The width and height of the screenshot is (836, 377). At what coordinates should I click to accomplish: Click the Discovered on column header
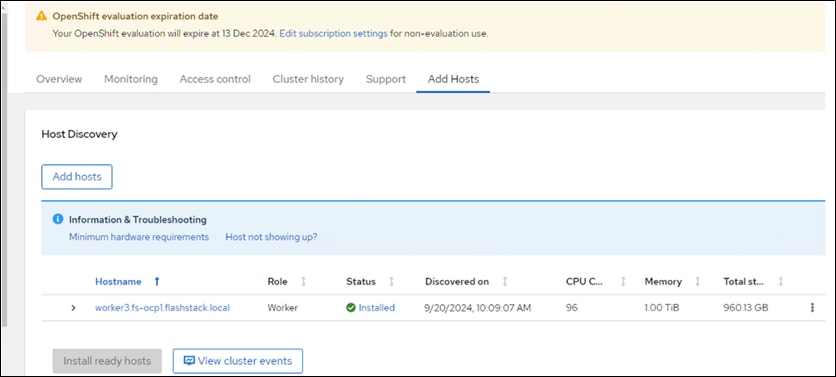tap(457, 282)
